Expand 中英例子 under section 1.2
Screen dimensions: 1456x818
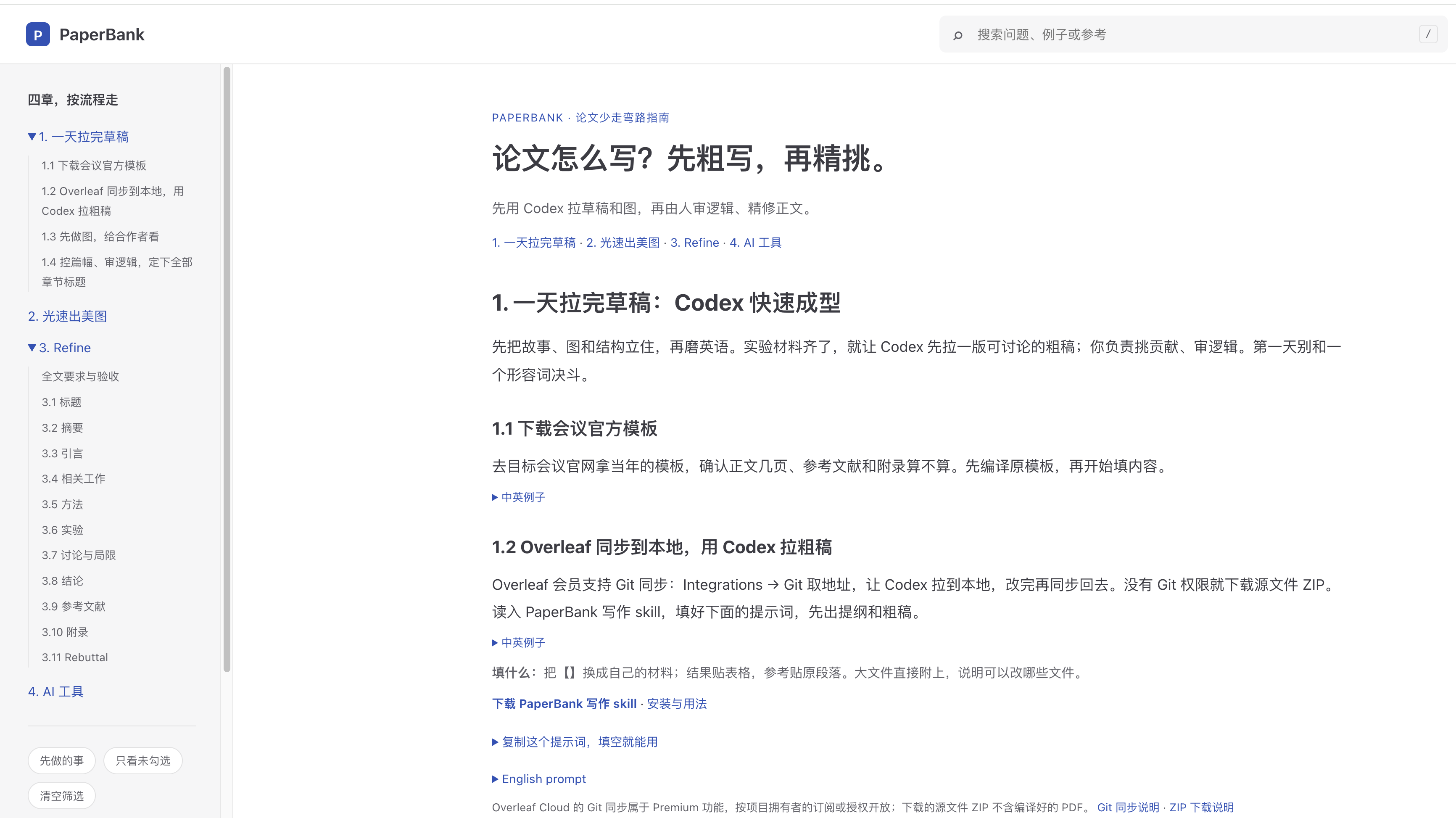coord(518,643)
